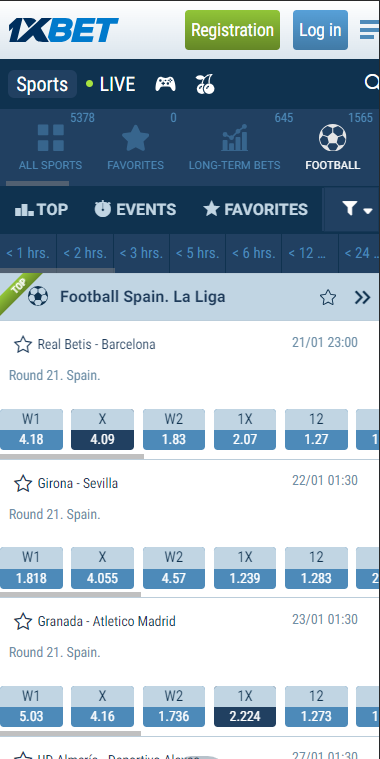Select Football category ball icon

click(333, 138)
